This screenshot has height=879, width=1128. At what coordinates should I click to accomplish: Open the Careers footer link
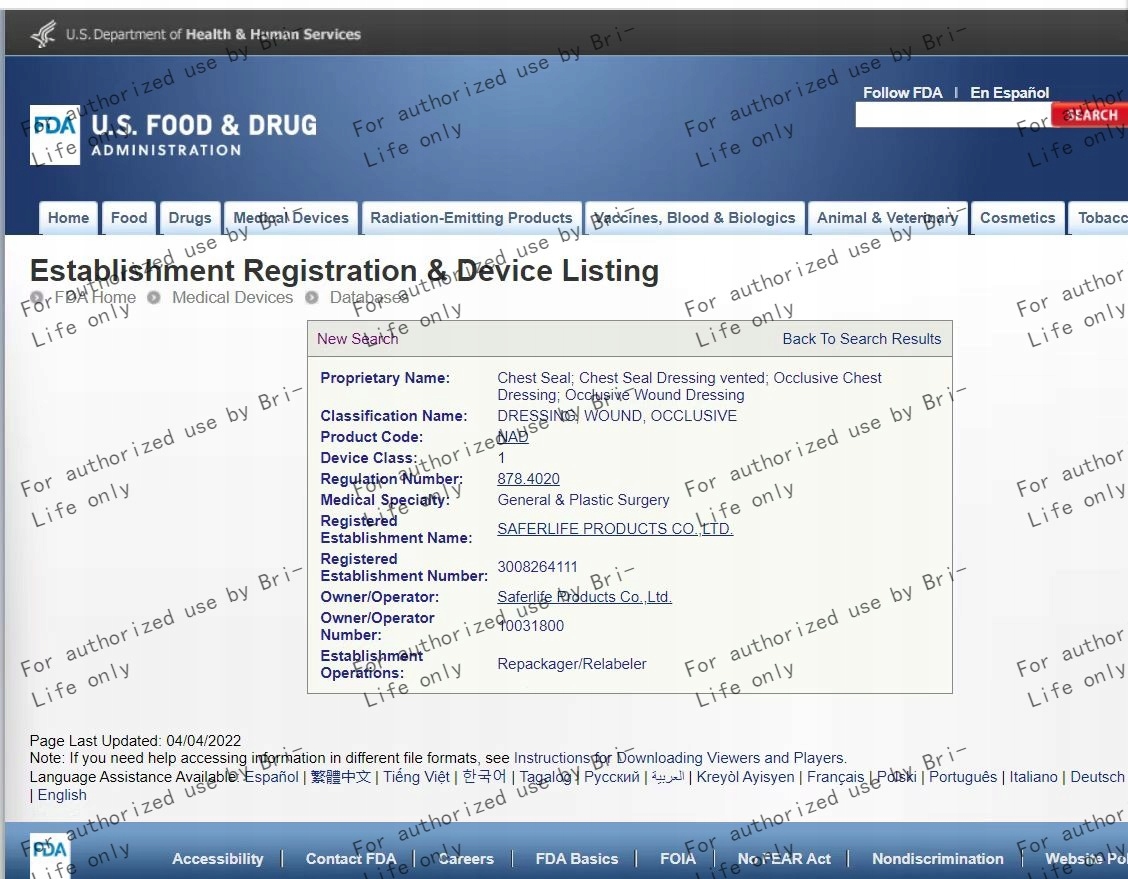[466, 859]
